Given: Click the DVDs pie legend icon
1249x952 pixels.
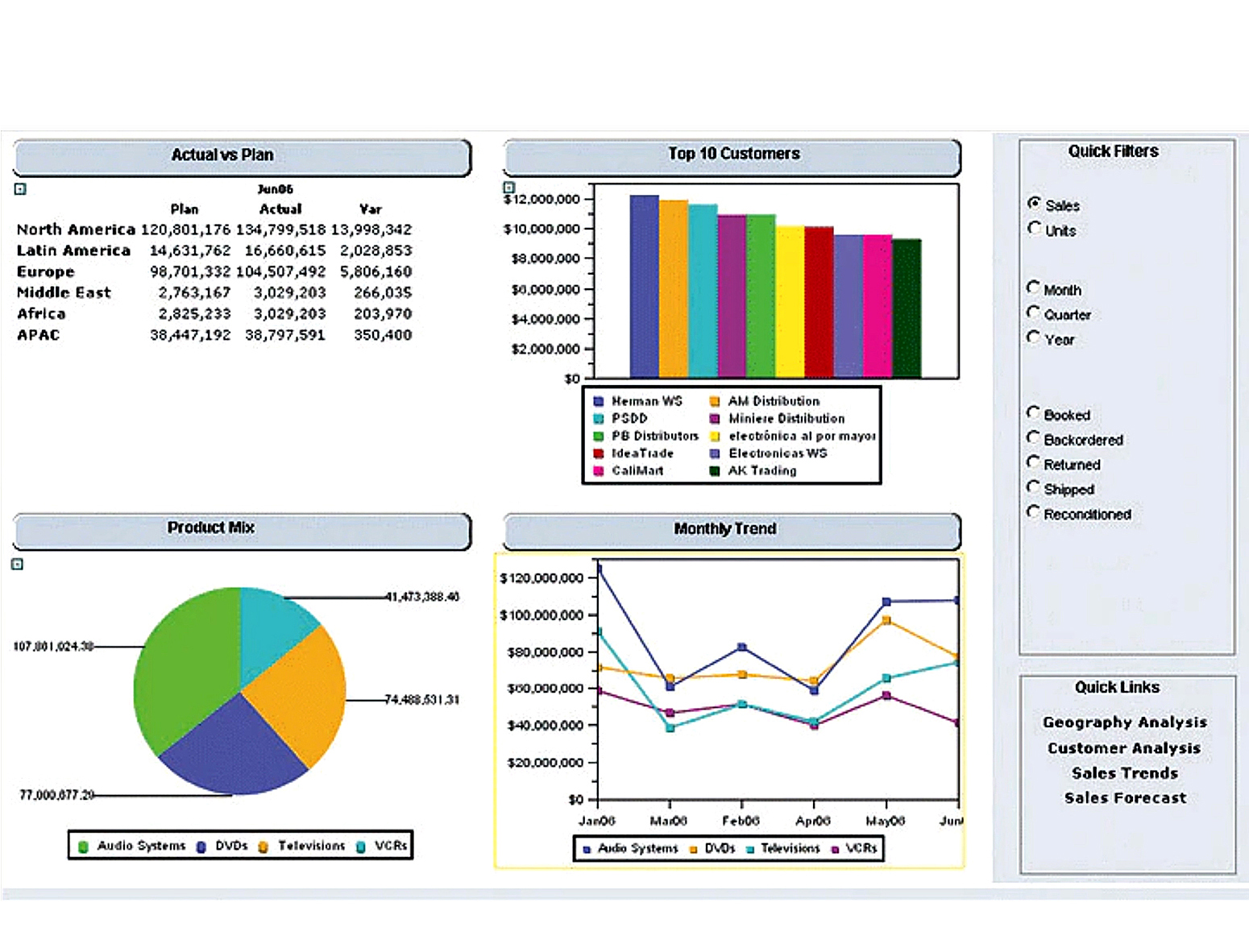Looking at the screenshot, I should tap(201, 846).
